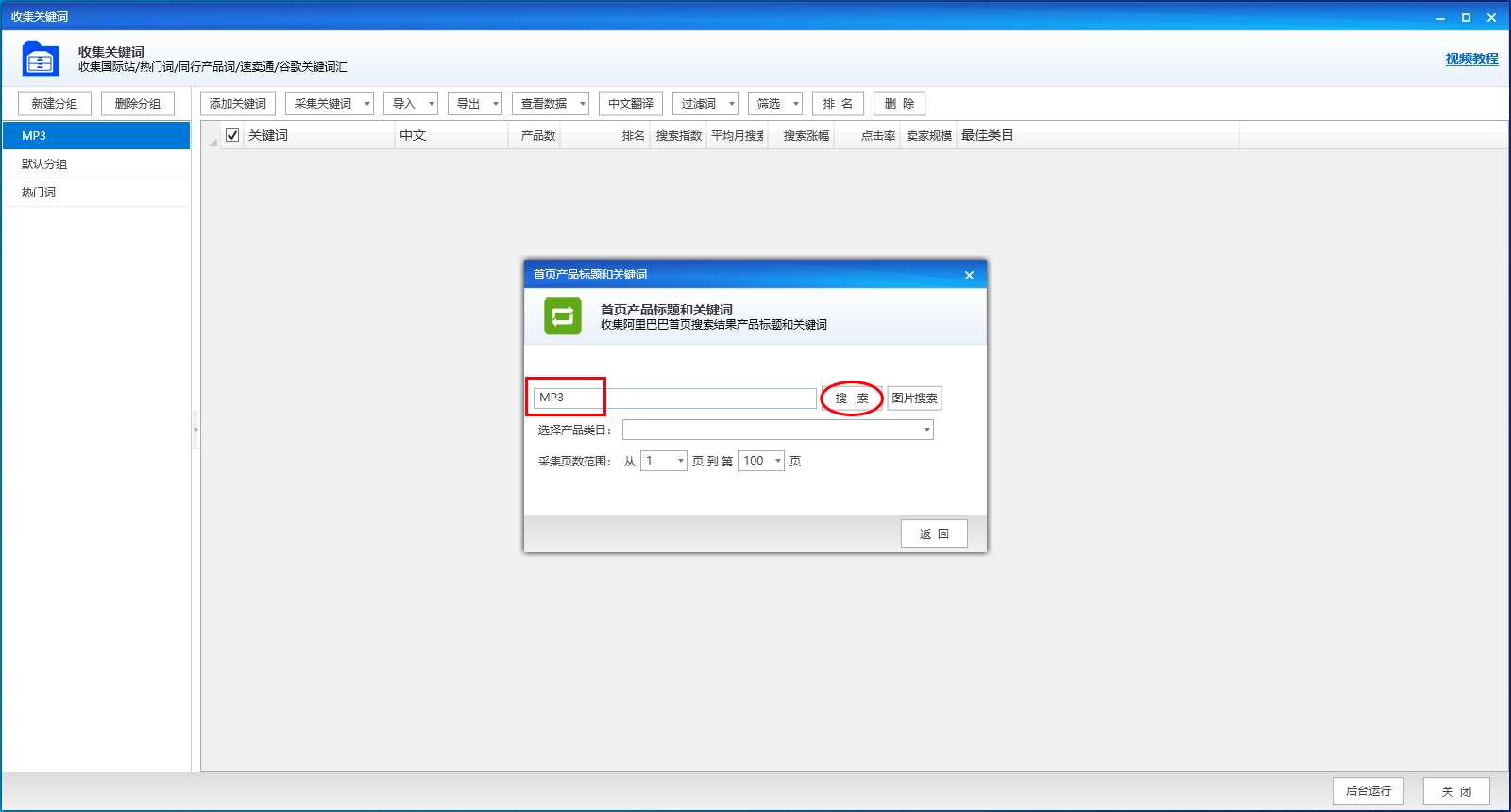This screenshot has width=1511, height=812.
Task: Collapse the sidebar using splitter arrow
Action: coord(195,430)
